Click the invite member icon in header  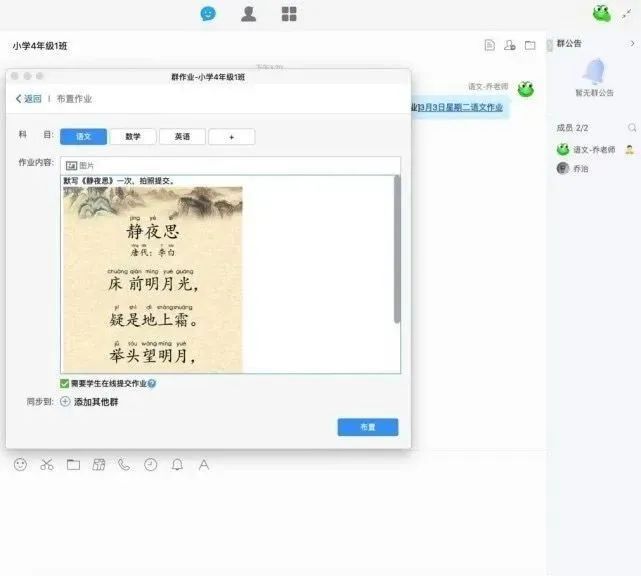[509, 45]
